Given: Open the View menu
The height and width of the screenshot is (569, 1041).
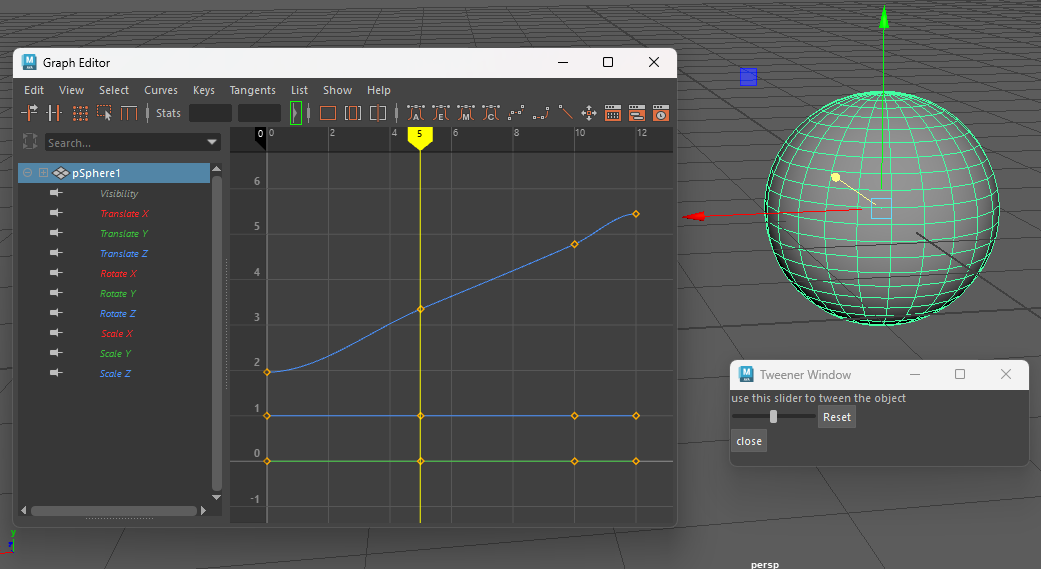Looking at the screenshot, I should tap(71, 90).
